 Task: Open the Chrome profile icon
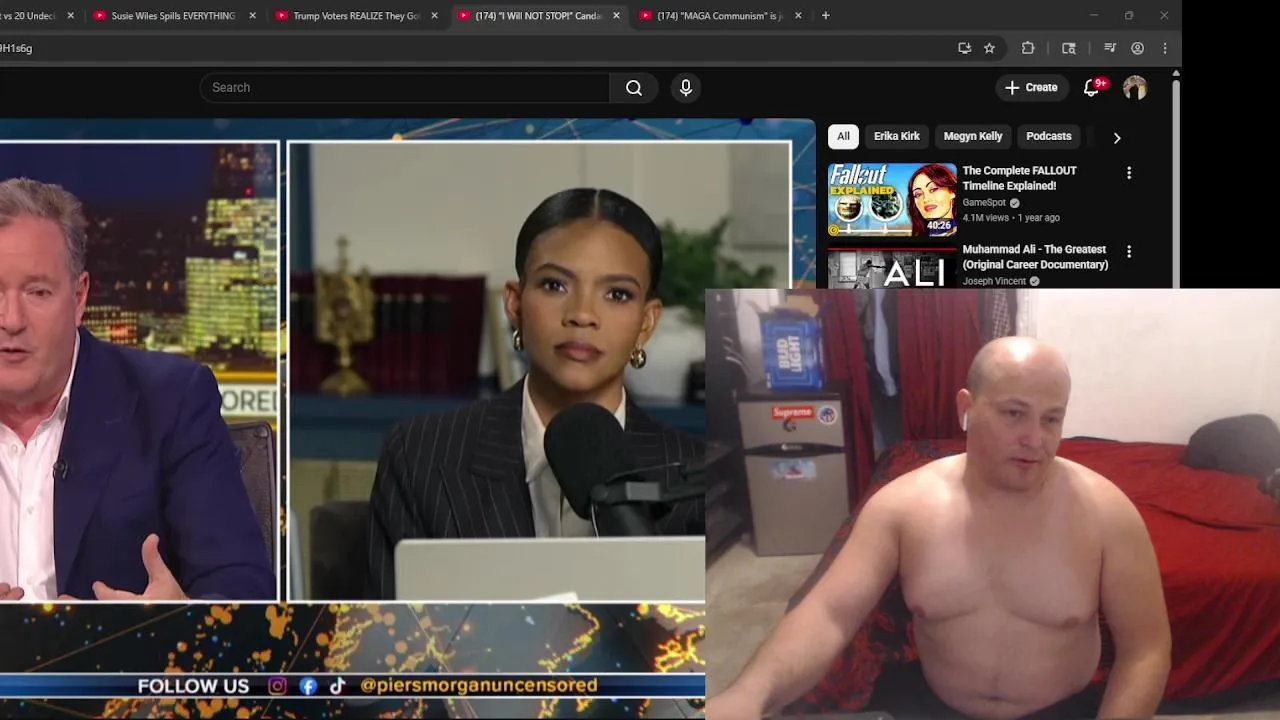point(1137,48)
